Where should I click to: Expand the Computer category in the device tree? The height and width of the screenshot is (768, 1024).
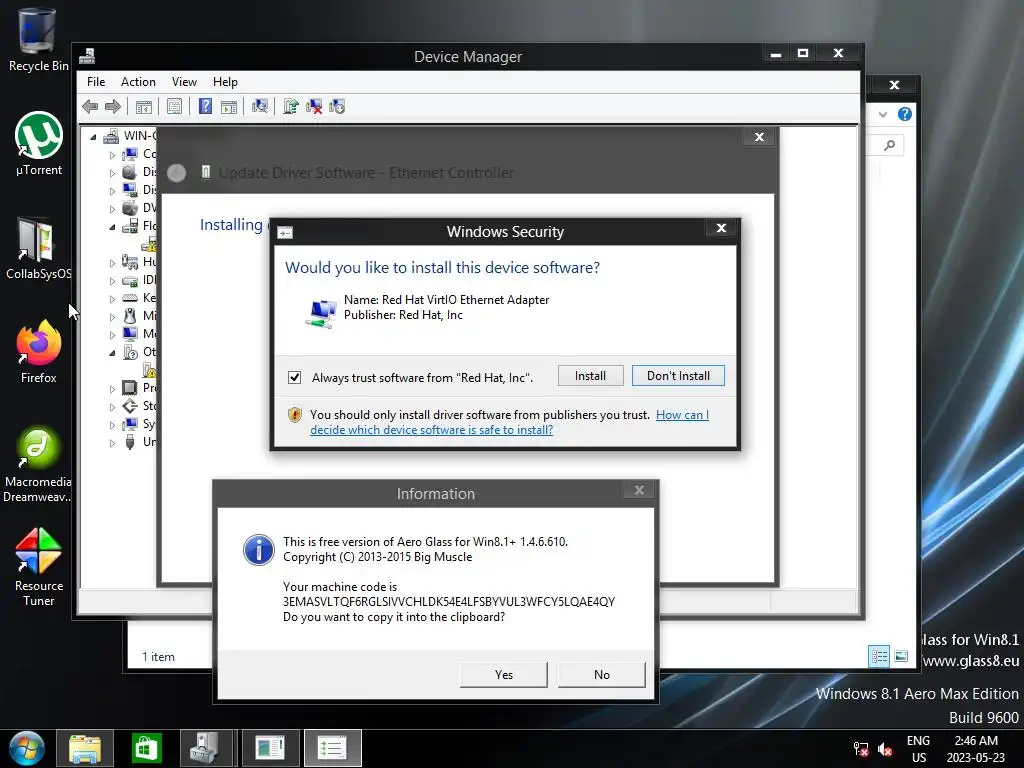[x=112, y=155]
